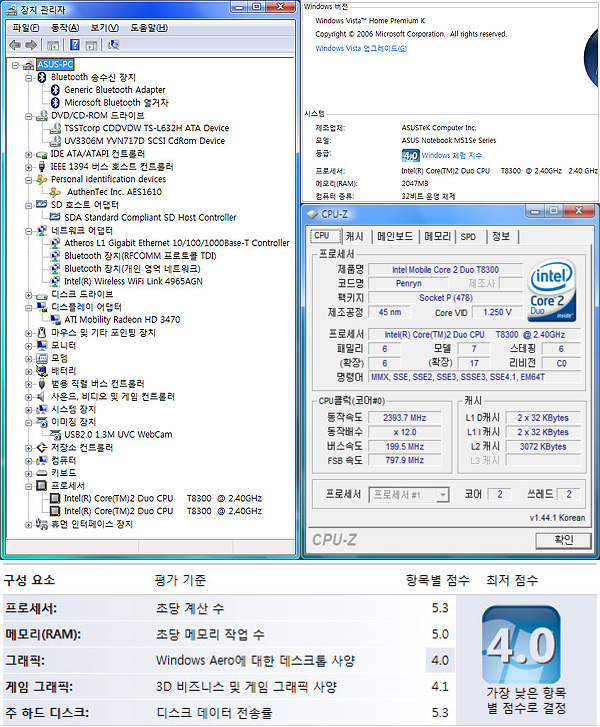Click the large 4.0 base score image
Screen dimensions: 600x727
coord(521,644)
